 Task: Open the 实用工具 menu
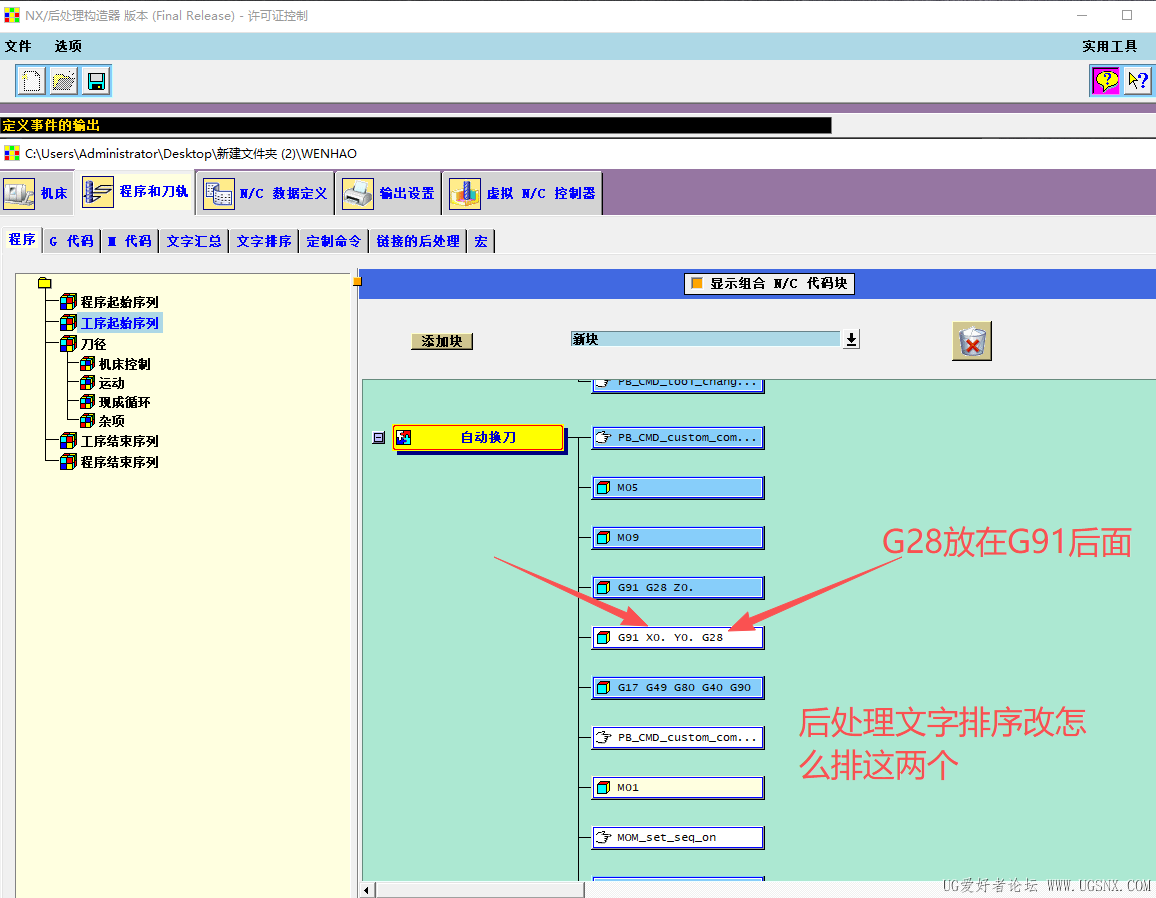(1110, 46)
